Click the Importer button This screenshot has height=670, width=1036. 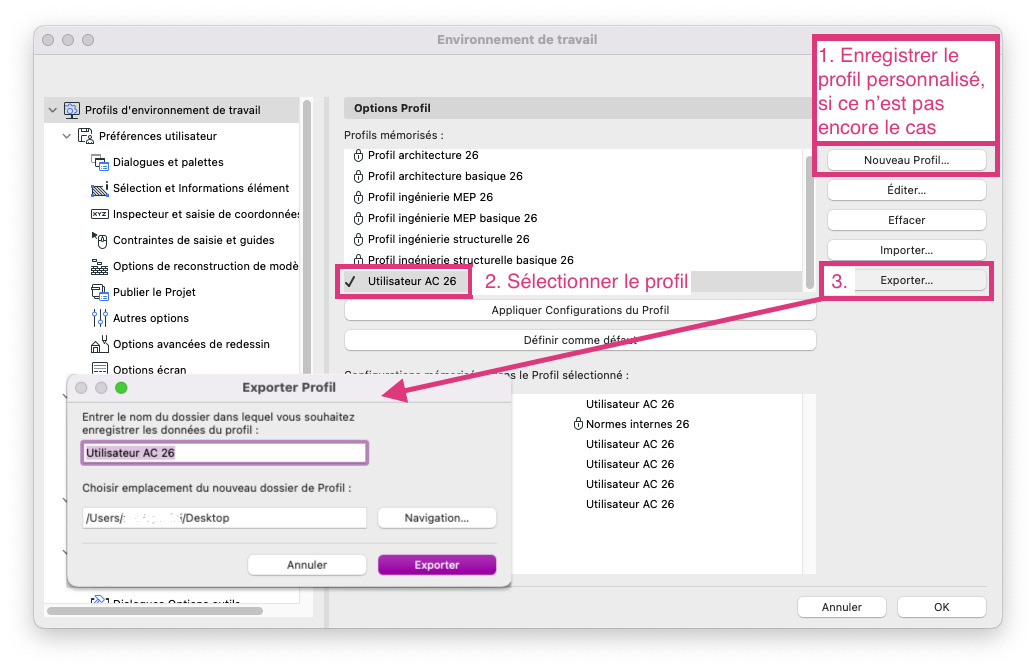coord(906,250)
